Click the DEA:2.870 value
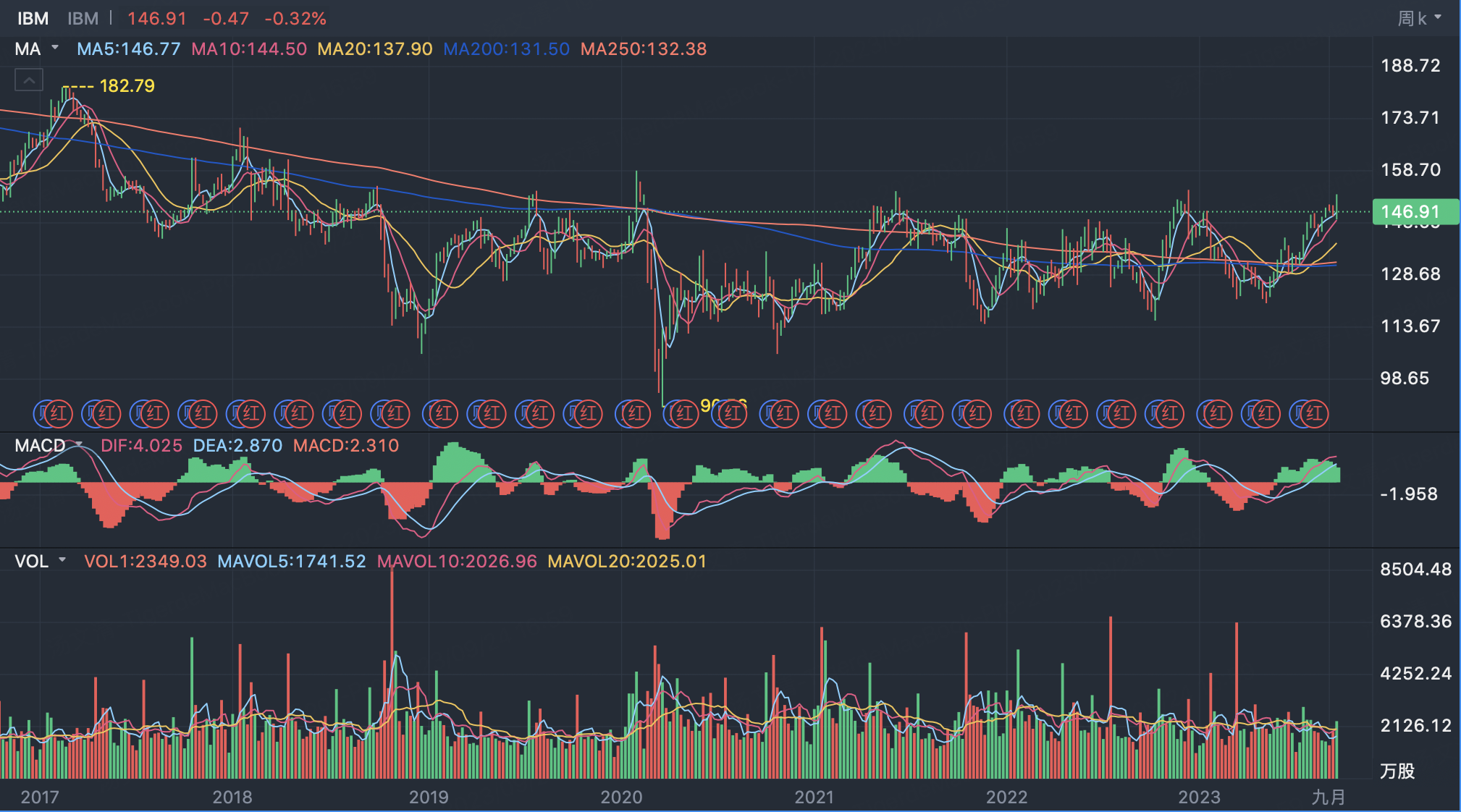The width and height of the screenshot is (1461, 812). coord(237,445)
